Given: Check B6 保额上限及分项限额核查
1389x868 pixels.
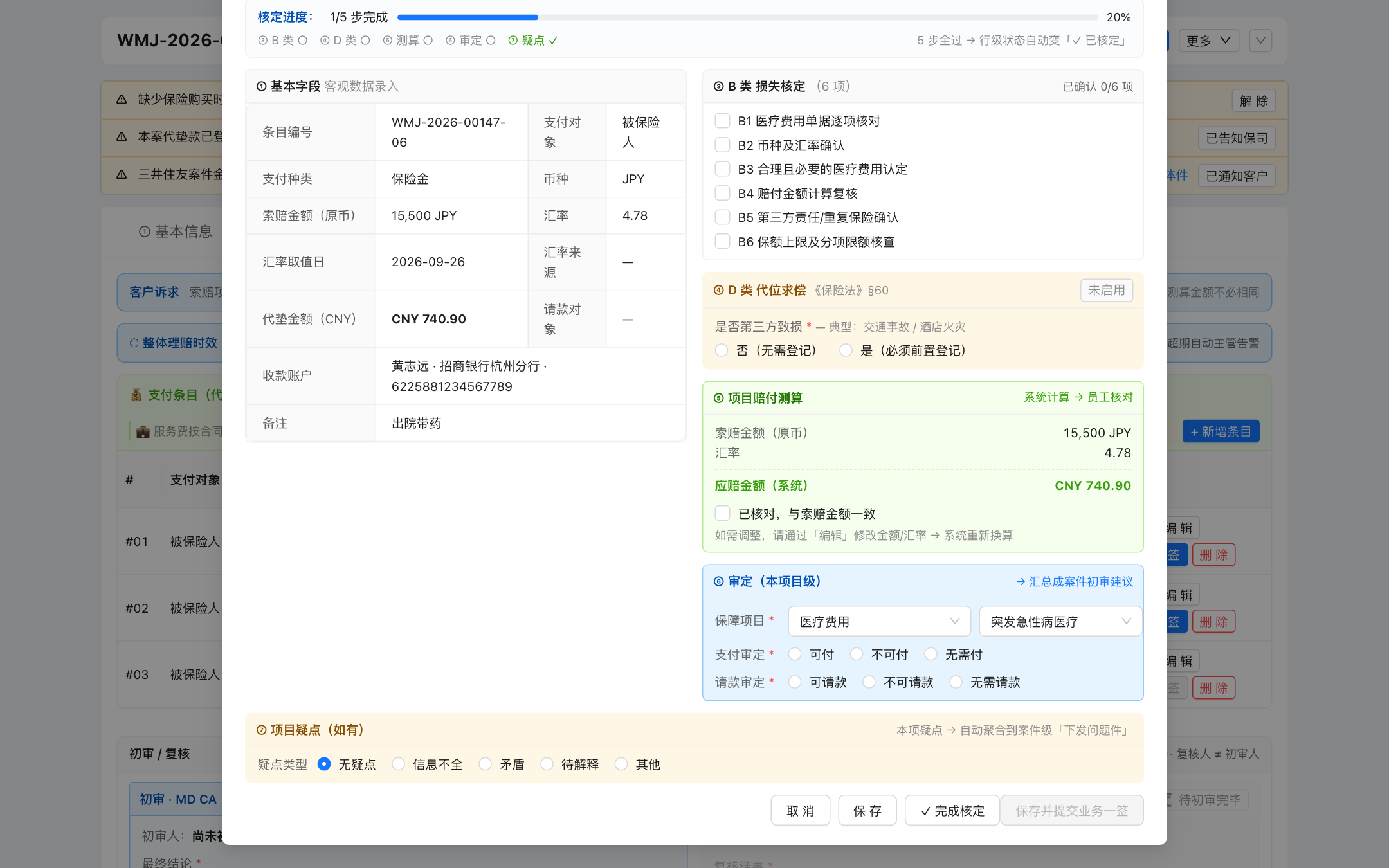Looking at the screenshot, I should [722, 242].
